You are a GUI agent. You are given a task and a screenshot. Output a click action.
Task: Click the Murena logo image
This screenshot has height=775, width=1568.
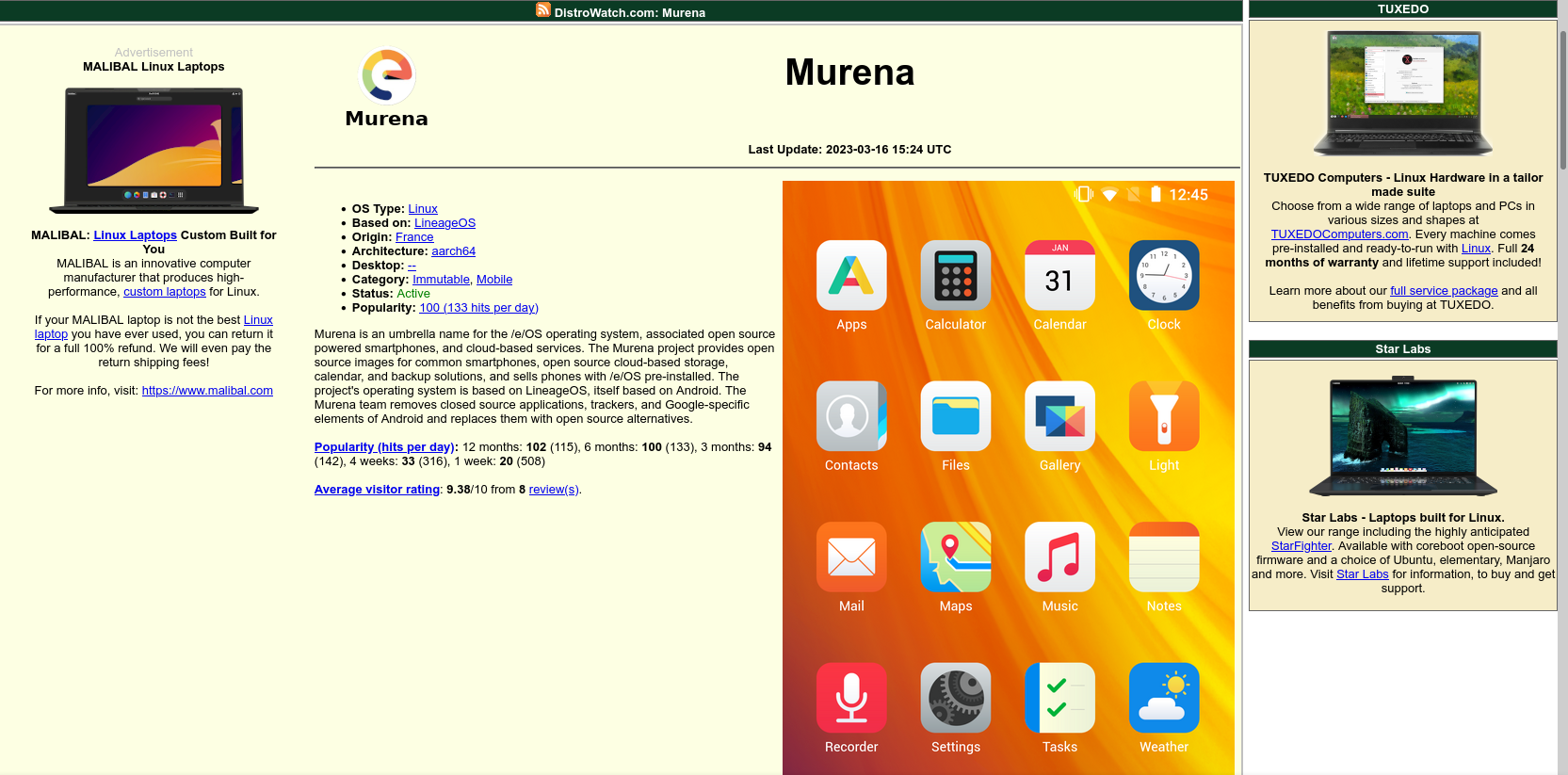(387, 87)
